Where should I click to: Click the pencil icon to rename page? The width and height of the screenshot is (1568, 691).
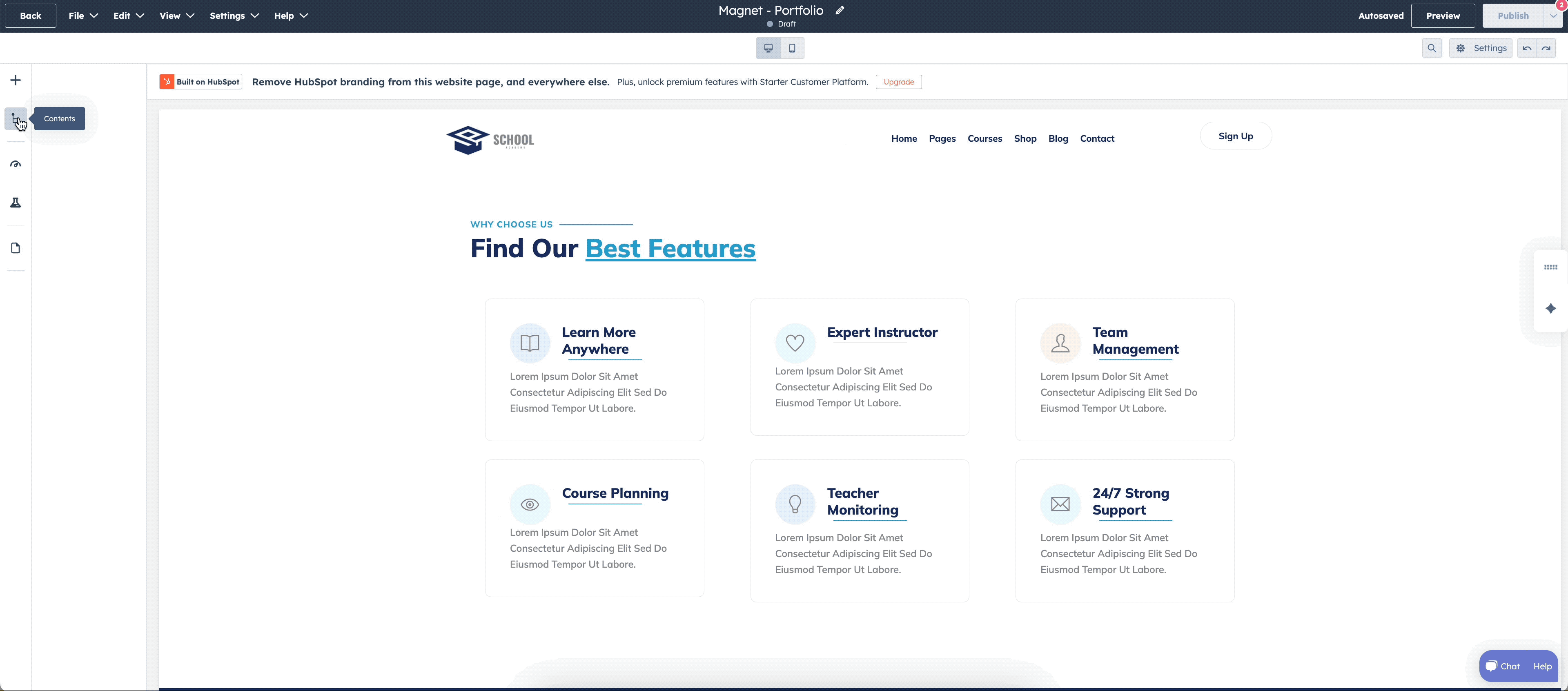(x=840, y=10)
